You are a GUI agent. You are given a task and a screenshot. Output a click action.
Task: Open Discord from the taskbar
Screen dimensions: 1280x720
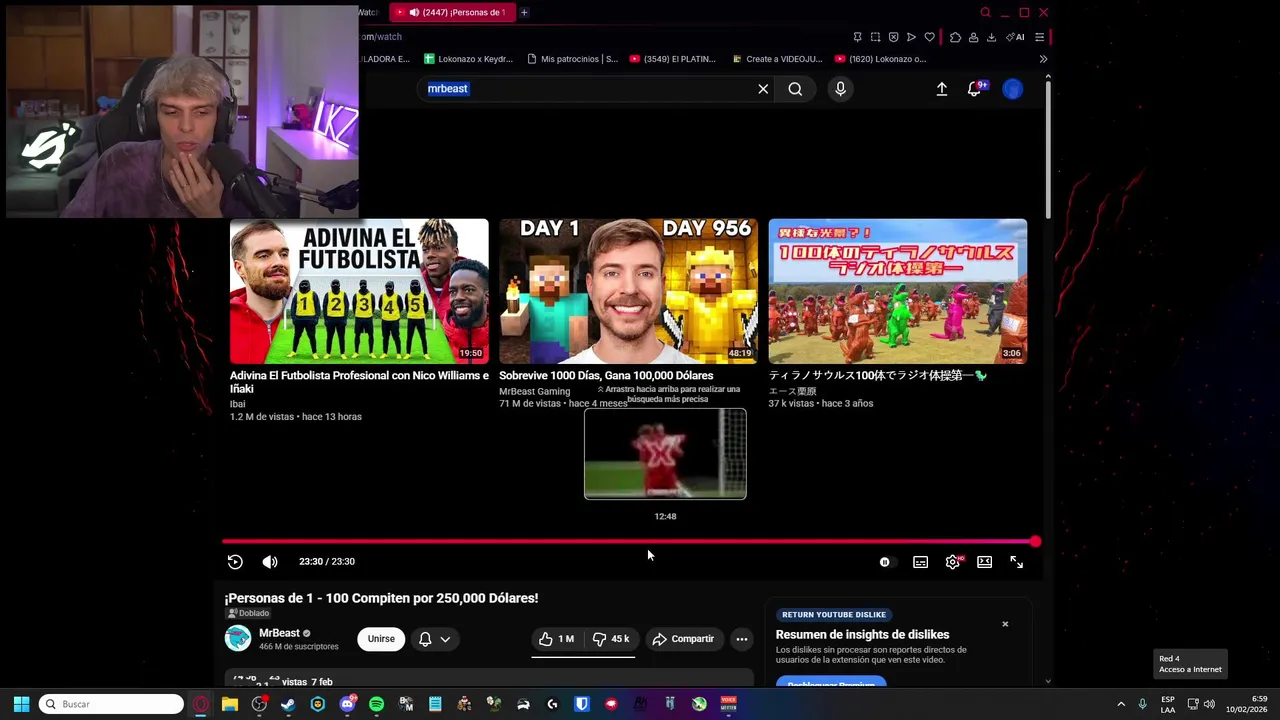click(347, 704)
